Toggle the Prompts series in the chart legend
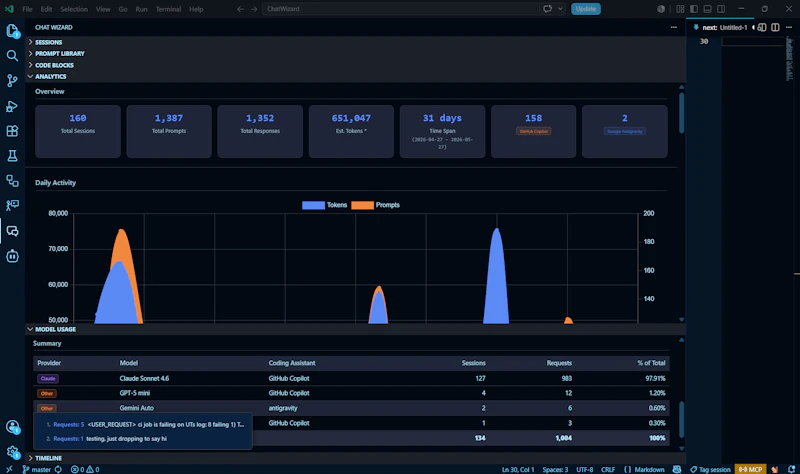The width and height of the screenshot is (800, 474). tap(376, 205)
